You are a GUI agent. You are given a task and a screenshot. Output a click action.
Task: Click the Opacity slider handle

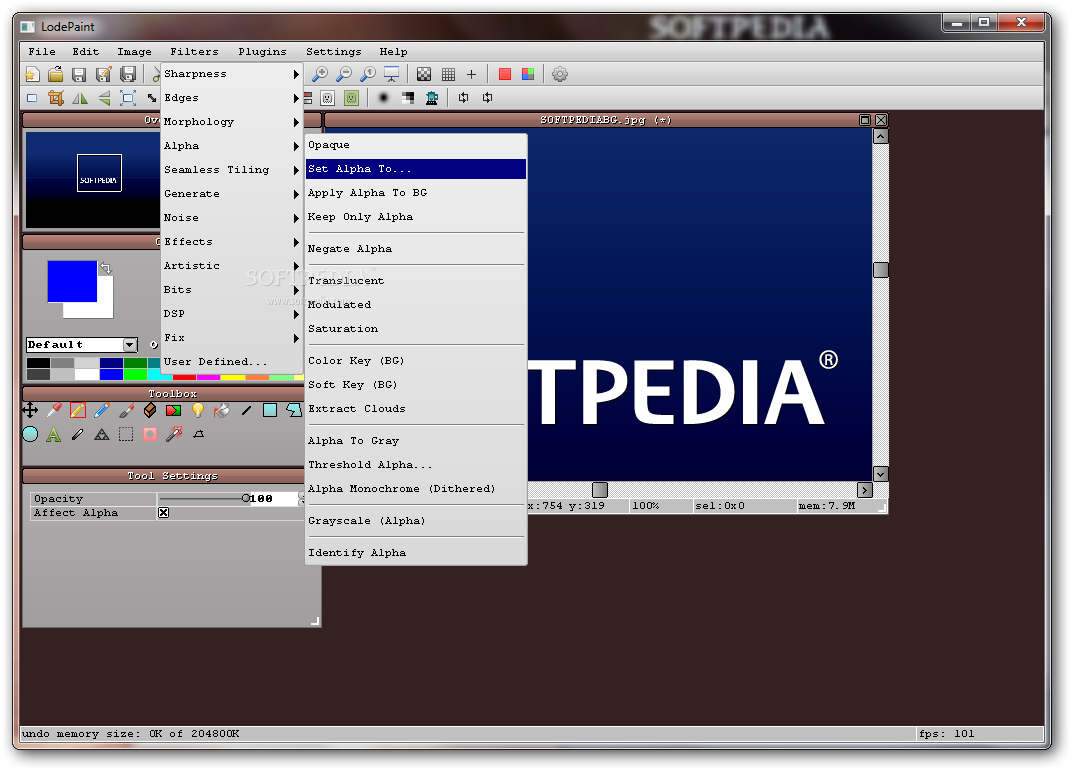[x=245, y=499]
